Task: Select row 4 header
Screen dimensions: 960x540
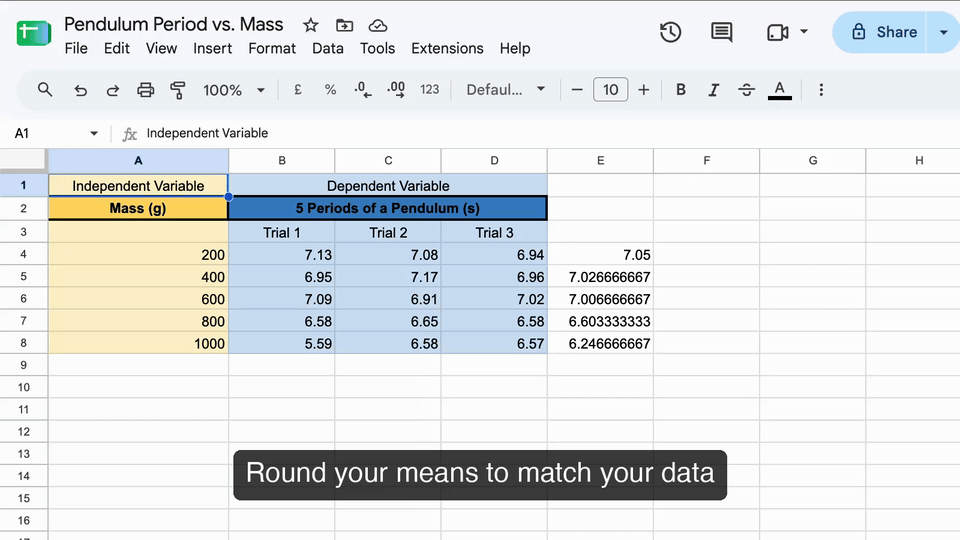Action: coord(23,254)
